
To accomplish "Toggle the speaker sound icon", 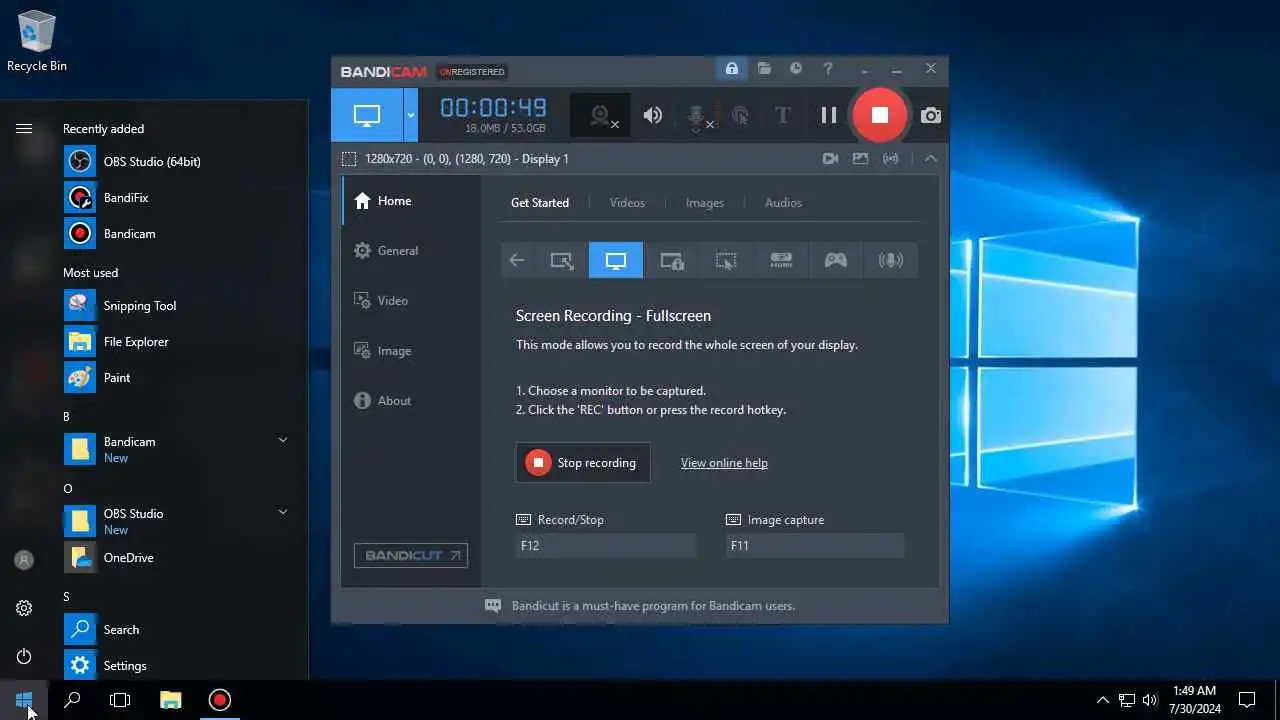I will pyautogui.click(x=653, y=115).
